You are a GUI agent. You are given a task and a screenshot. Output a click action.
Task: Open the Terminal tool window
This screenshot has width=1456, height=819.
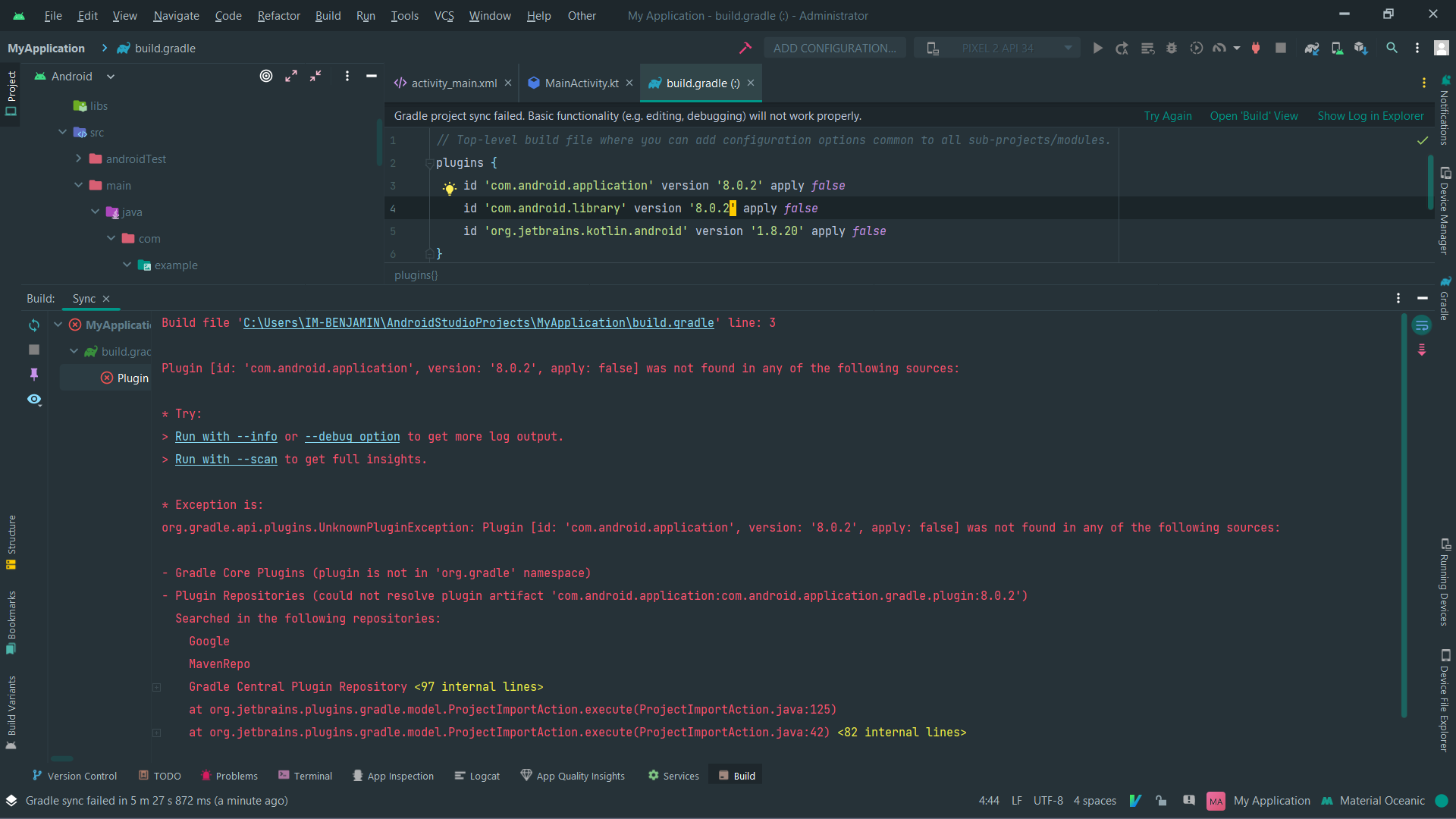tap(305, 776)
